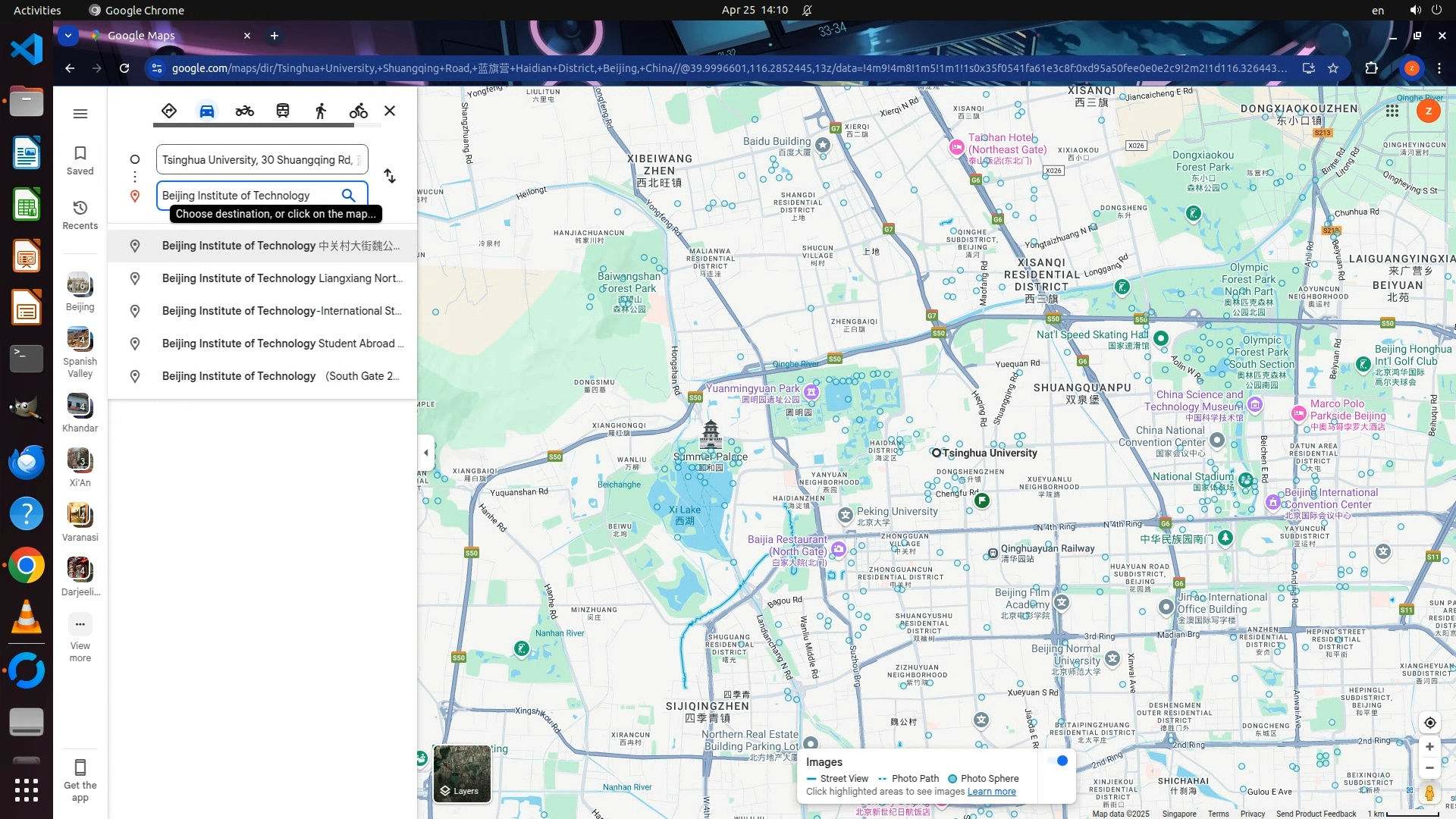Click the search magnifier in destination field
The image size is (1456, 819).
pos(348,195)
